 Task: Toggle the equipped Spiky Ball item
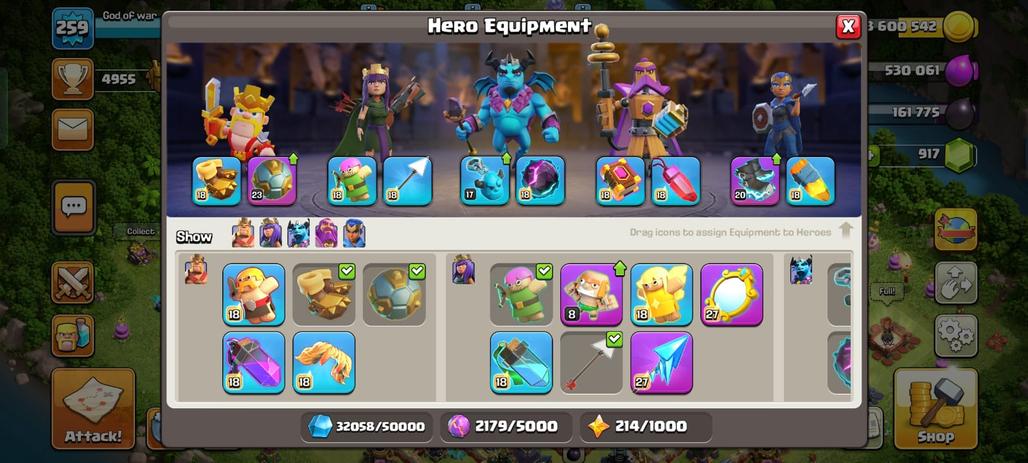pos(394,294)
